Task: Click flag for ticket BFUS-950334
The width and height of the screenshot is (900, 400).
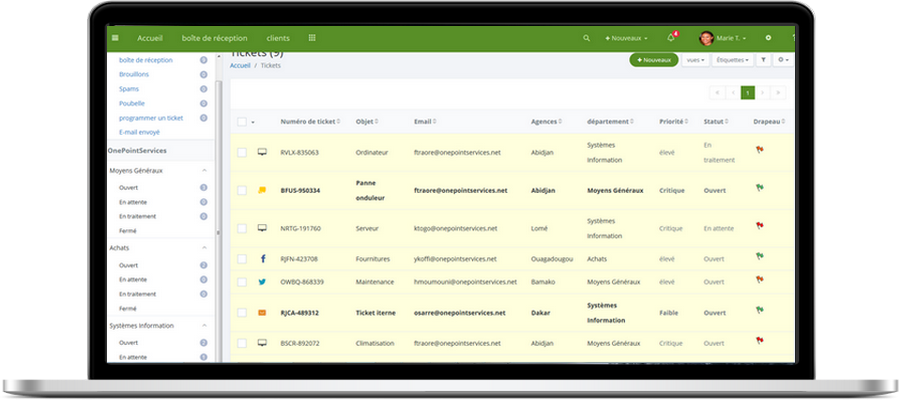Action: (760, 188)
